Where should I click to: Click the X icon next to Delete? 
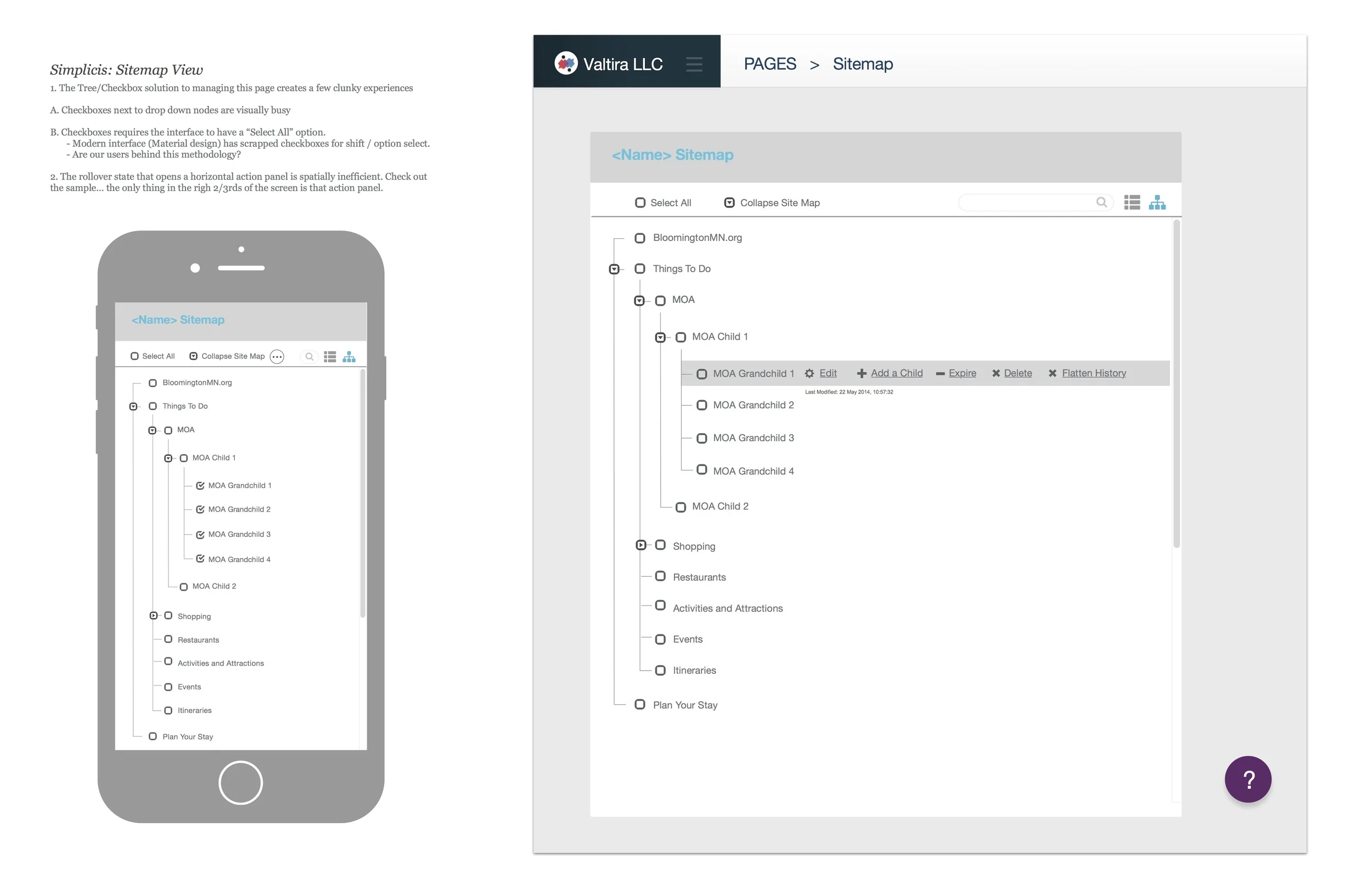pyautogui.click(x=996, y=373)
